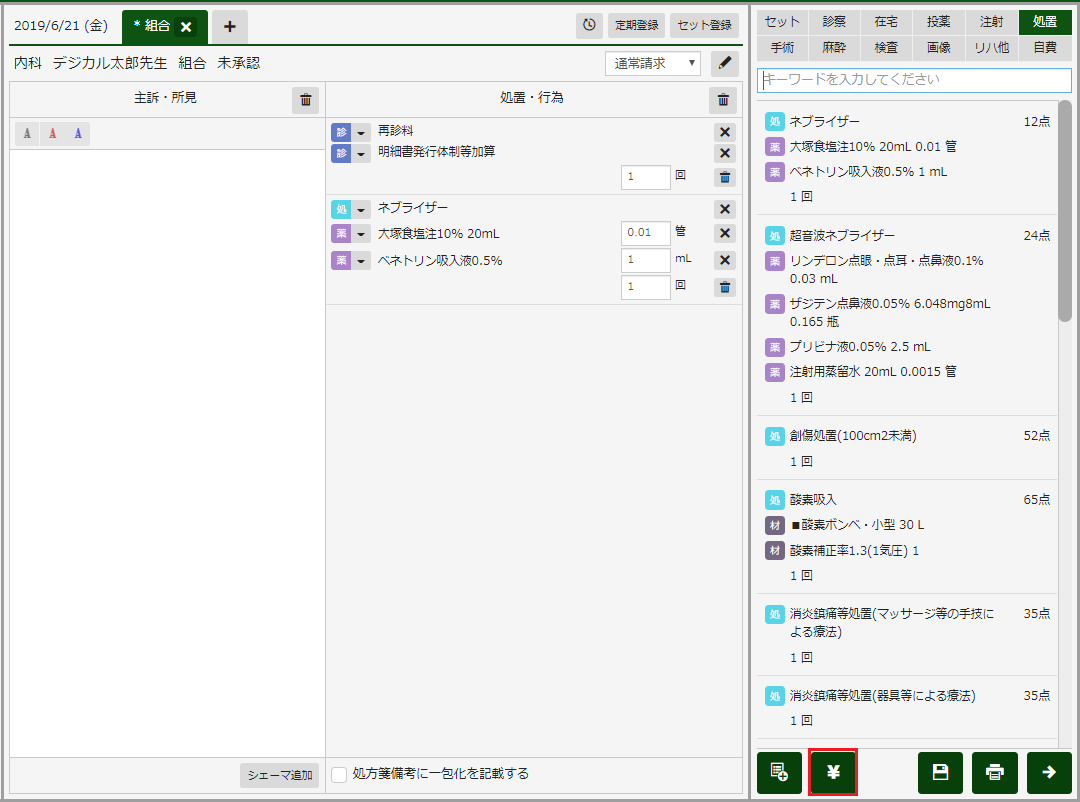Click the ベネトリン mL quantity field

pos(645,260)
